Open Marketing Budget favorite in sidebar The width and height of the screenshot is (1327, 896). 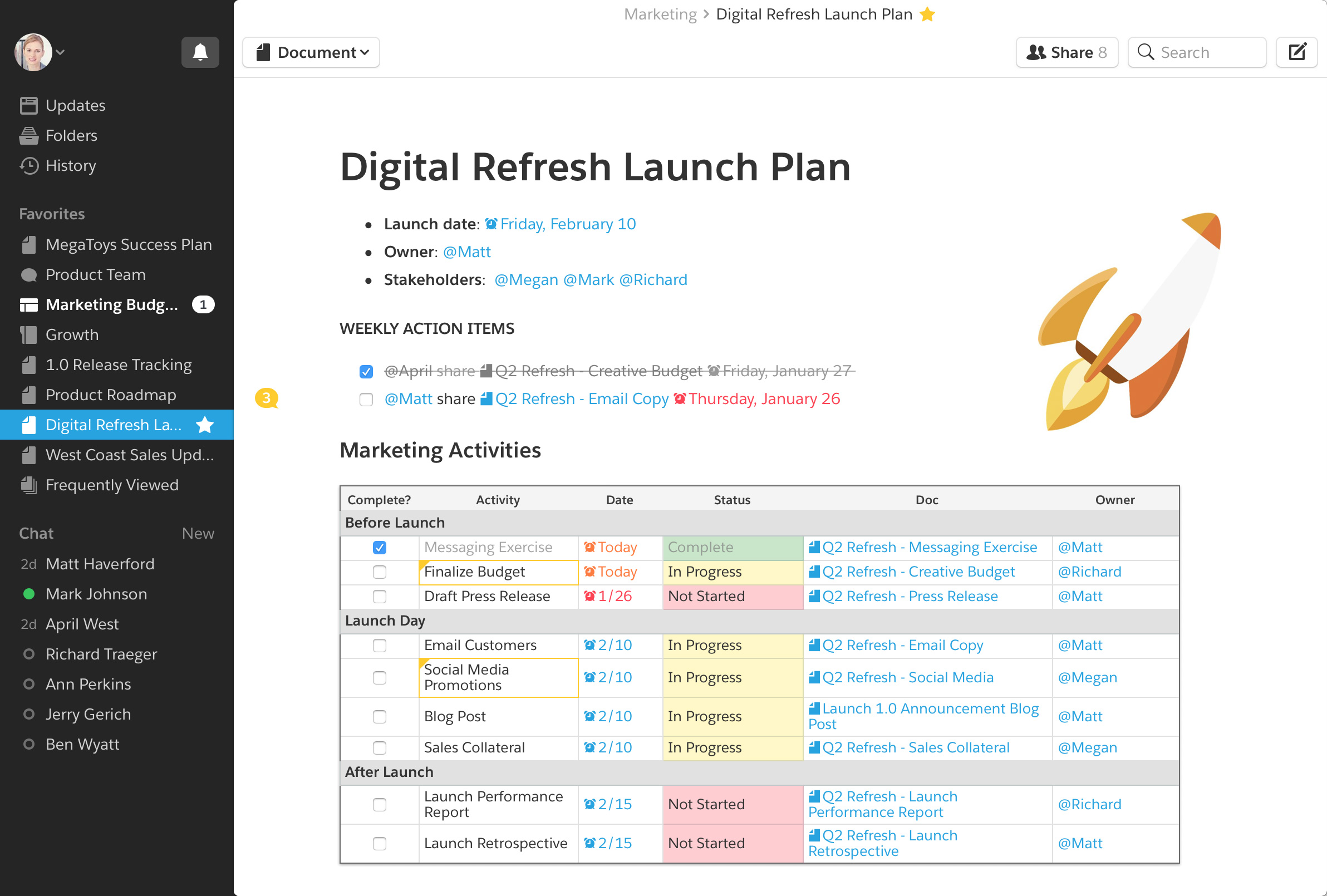[111, 305]
